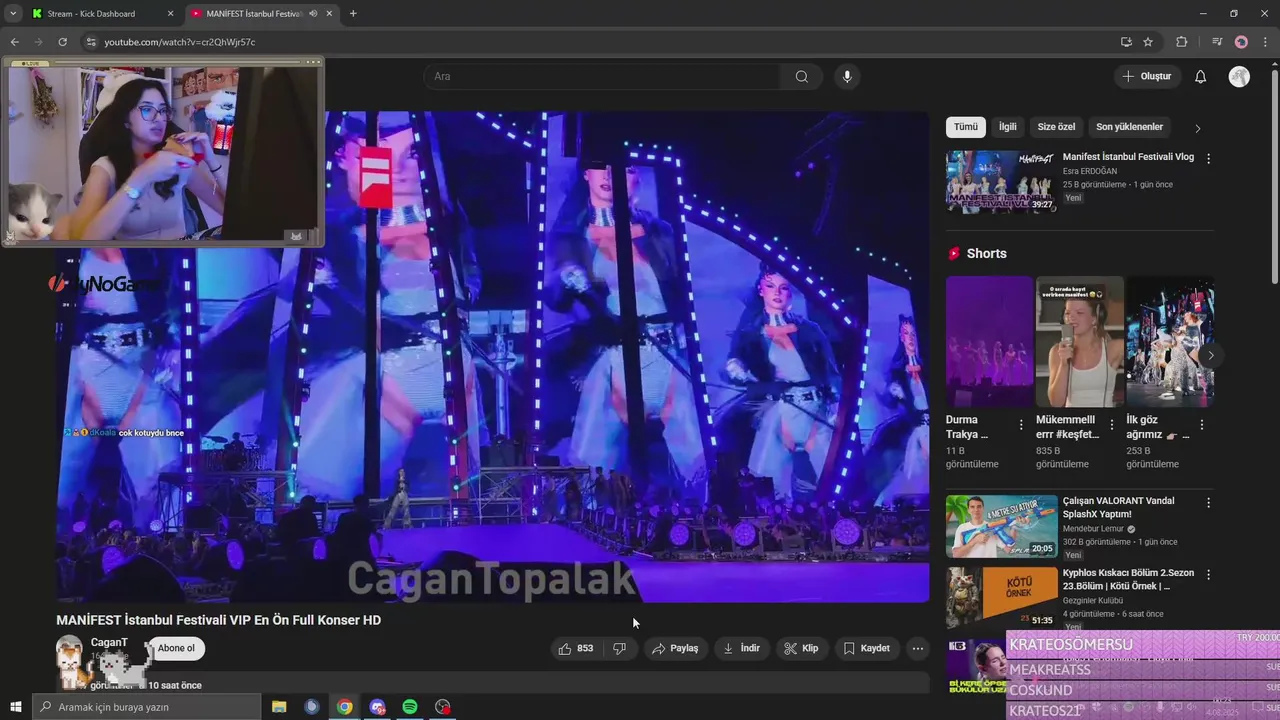This screenshot has height=720, width=1280.
Task: Open Chrome profile avatar
Action: click(x=1241, y=42)
